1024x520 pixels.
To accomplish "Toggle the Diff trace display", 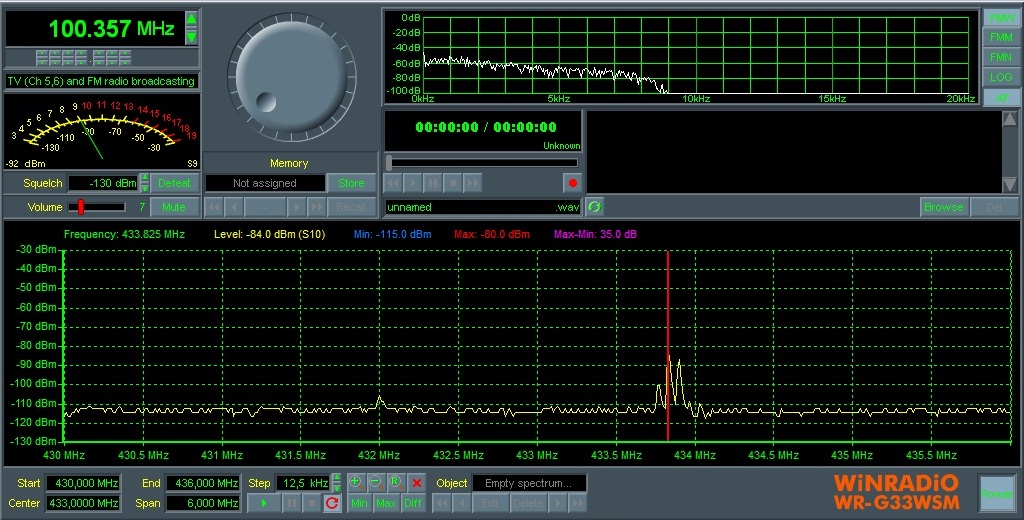I will 413,504.
